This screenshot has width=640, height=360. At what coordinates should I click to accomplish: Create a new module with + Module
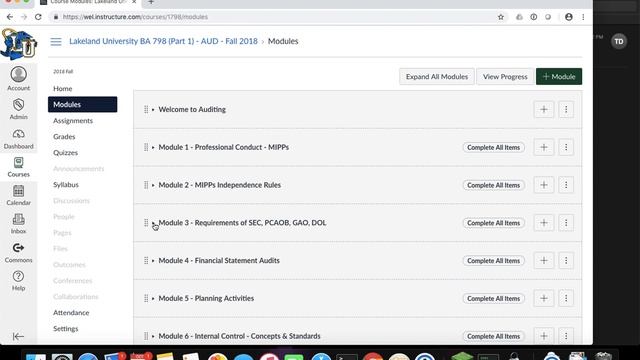559,77
